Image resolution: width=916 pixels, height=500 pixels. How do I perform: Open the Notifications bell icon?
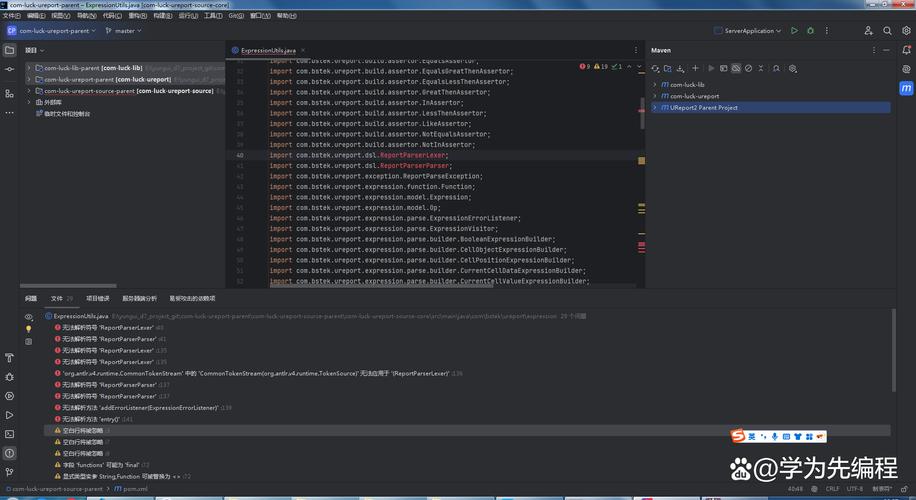pos(905,50)
